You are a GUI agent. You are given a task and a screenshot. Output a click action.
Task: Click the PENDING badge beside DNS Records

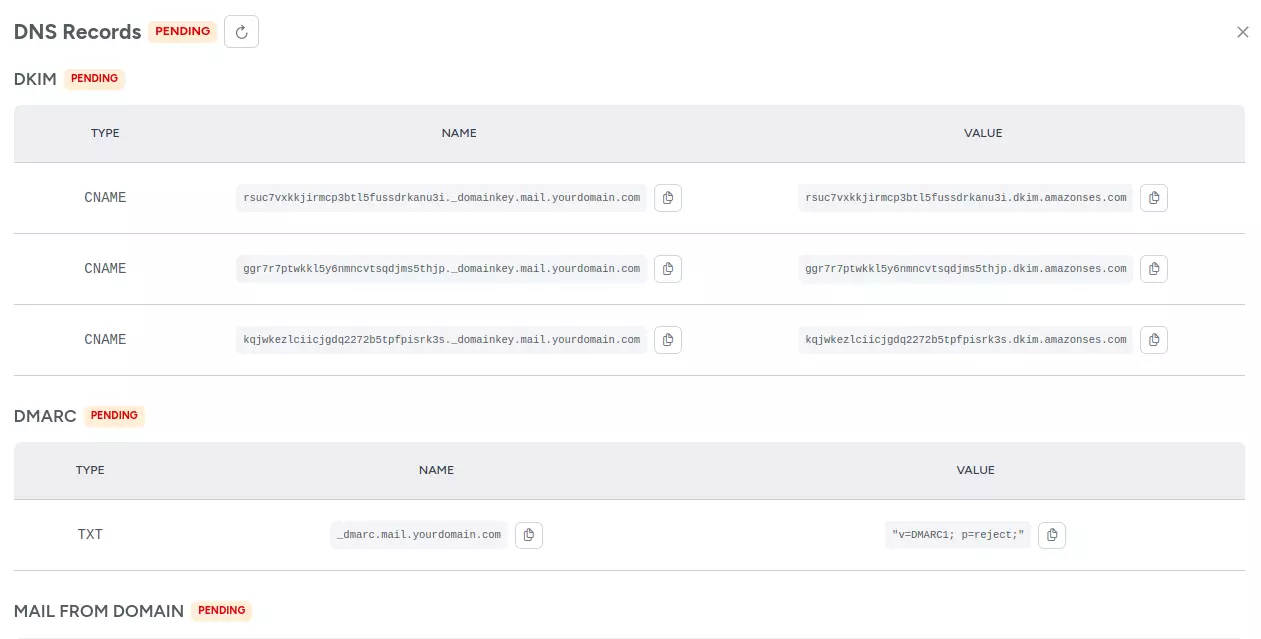point(183,32)
